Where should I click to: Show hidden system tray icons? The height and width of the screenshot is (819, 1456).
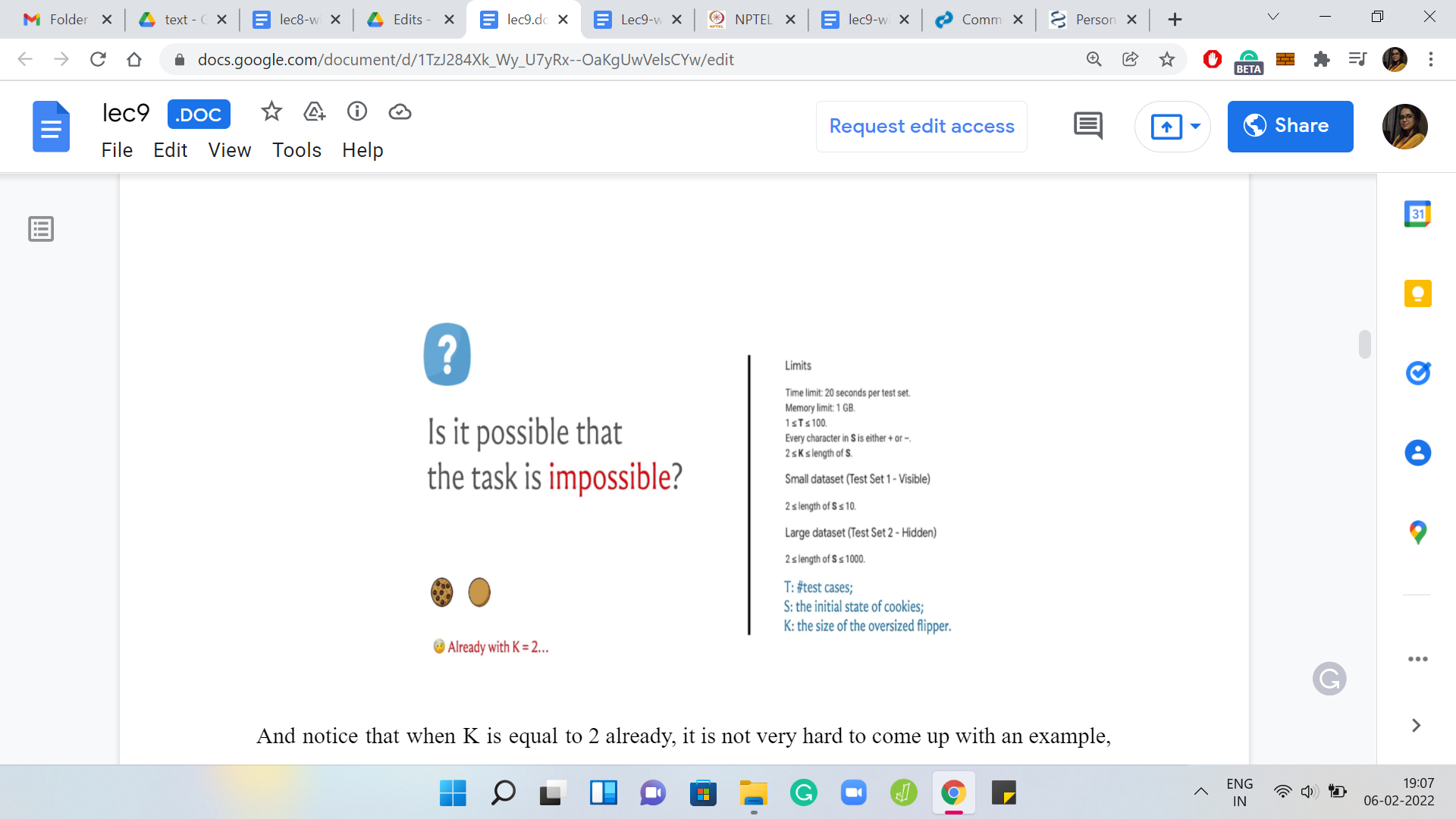[1201, 792]
